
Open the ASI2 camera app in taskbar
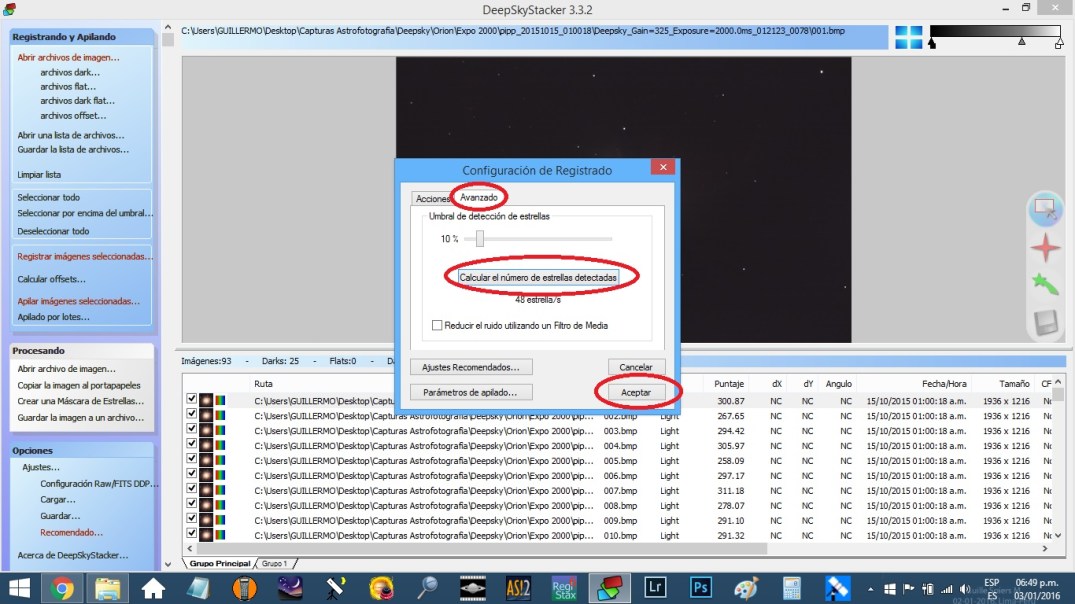coord(518,587)
